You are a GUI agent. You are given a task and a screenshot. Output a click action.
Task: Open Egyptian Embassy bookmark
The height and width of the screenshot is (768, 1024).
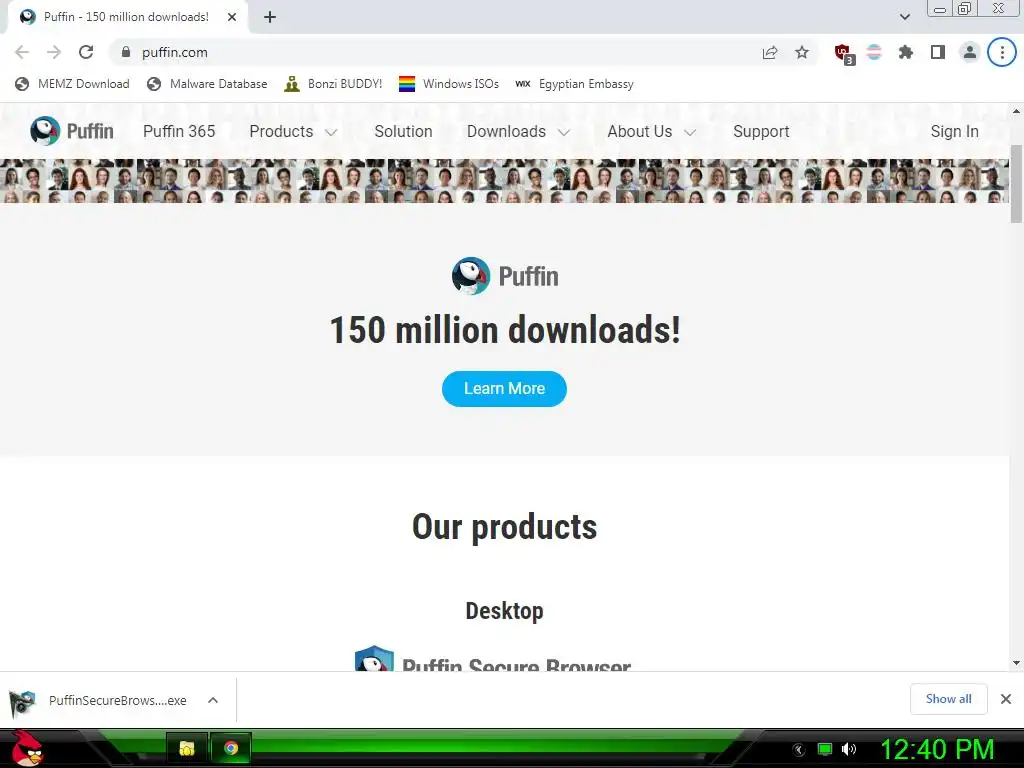tap(574, 84)
